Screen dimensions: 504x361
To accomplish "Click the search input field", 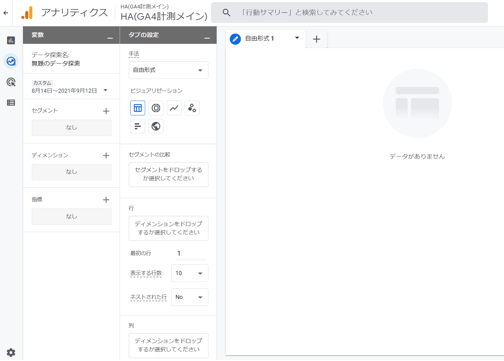I will coord(349,13).
